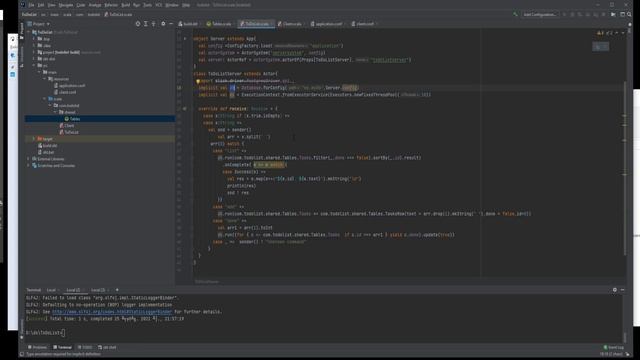Click the build hammer icon in toolbar
The height and width of the screenshot is (360, 640).
(515, 14)
